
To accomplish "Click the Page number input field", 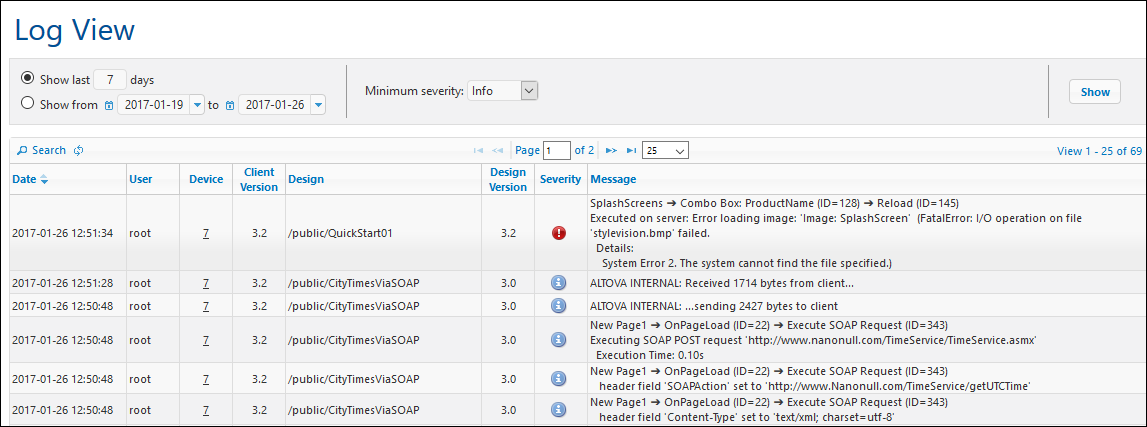I will point(556,151).
